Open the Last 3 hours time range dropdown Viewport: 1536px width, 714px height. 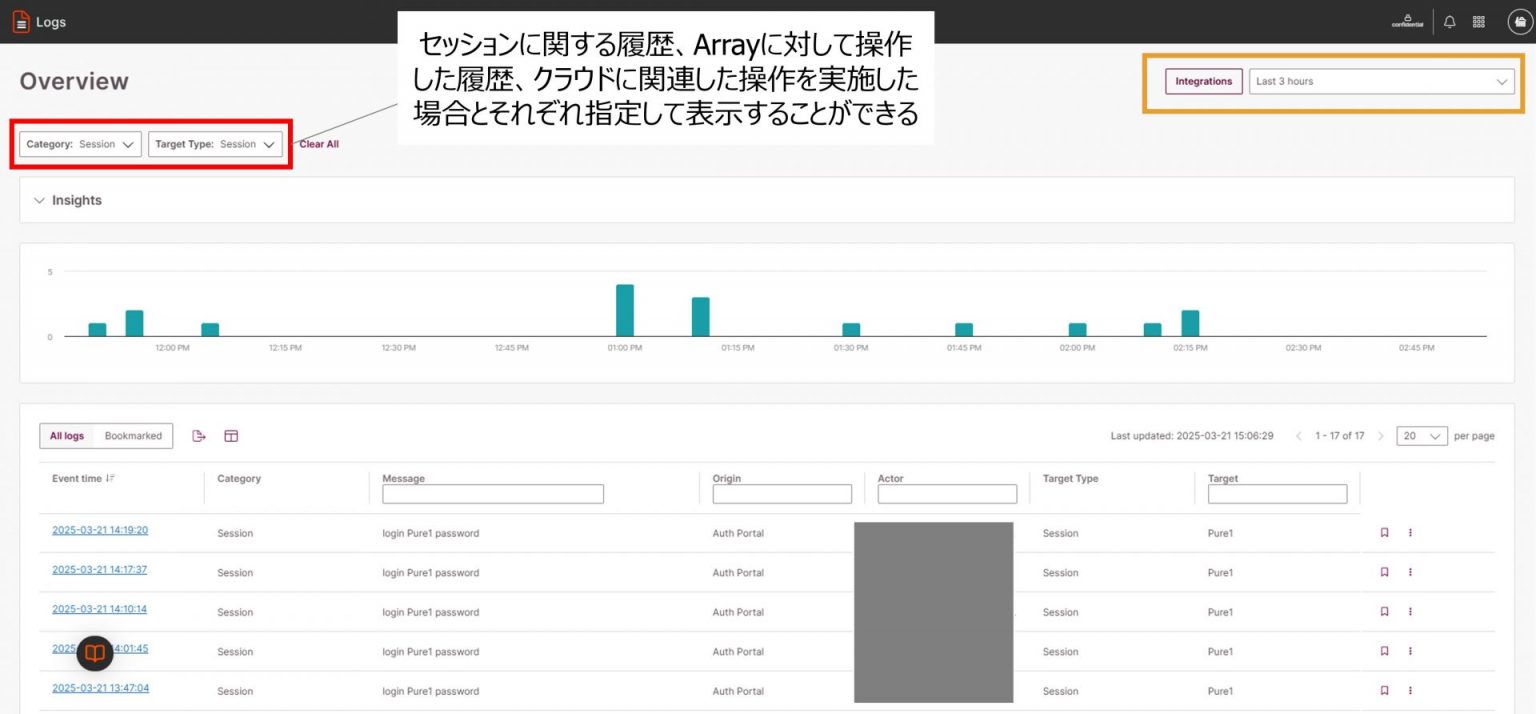pyautogui.click(x=1381, y=81)
